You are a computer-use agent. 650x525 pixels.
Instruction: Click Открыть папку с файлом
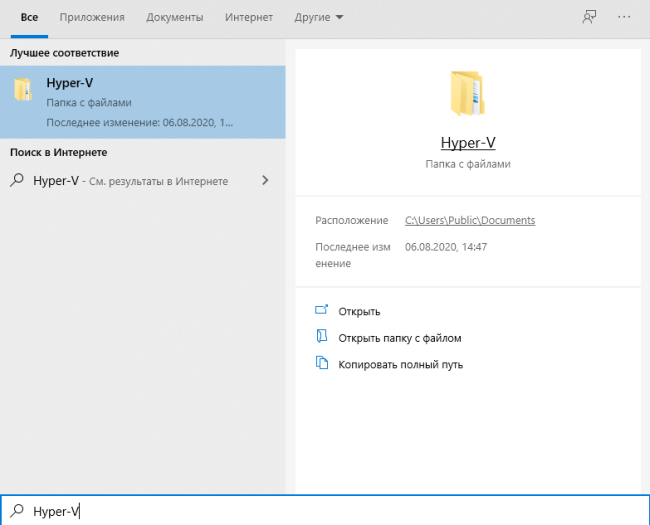[400, 338]
